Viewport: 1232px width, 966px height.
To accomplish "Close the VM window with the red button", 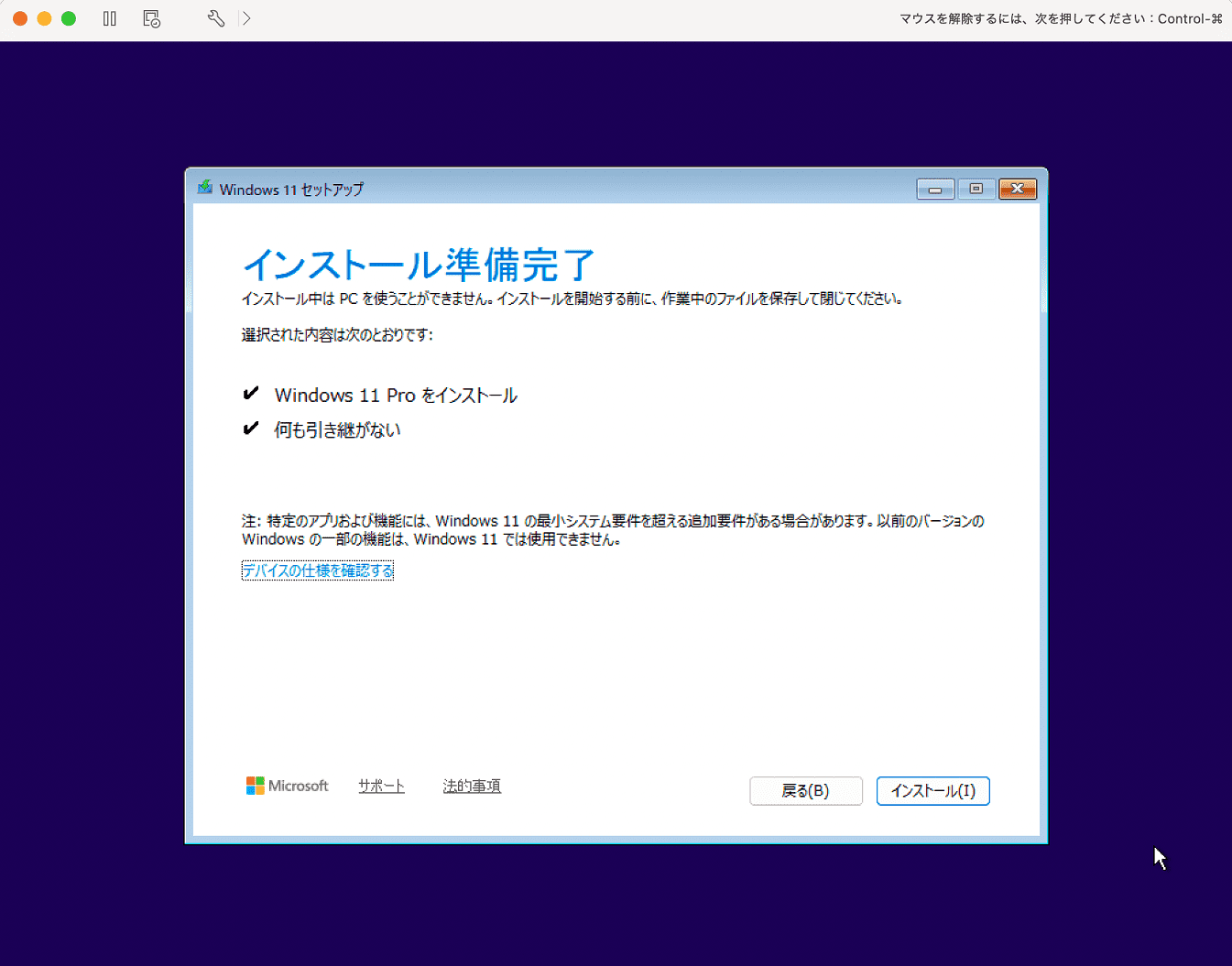I will click(x=20, y=18).
